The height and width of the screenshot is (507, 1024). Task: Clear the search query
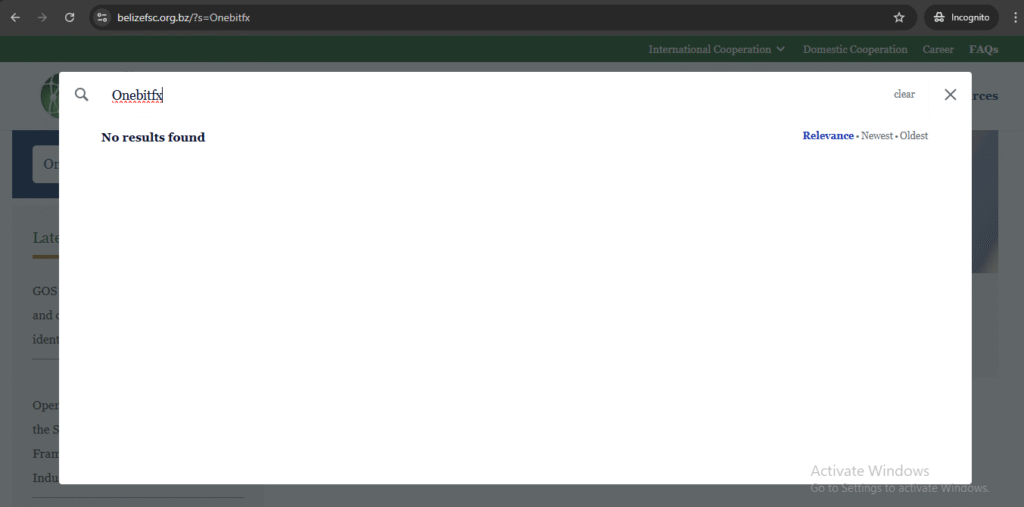click(904, 95)
